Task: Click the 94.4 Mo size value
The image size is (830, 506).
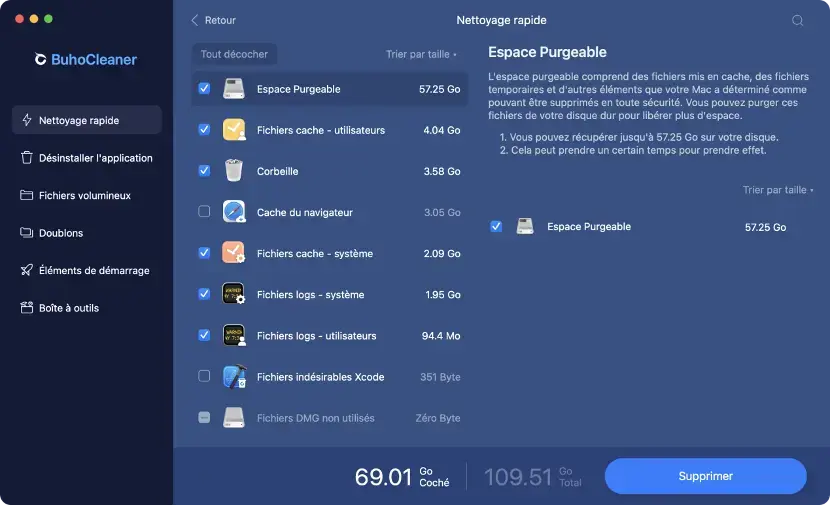Action: 441,336
